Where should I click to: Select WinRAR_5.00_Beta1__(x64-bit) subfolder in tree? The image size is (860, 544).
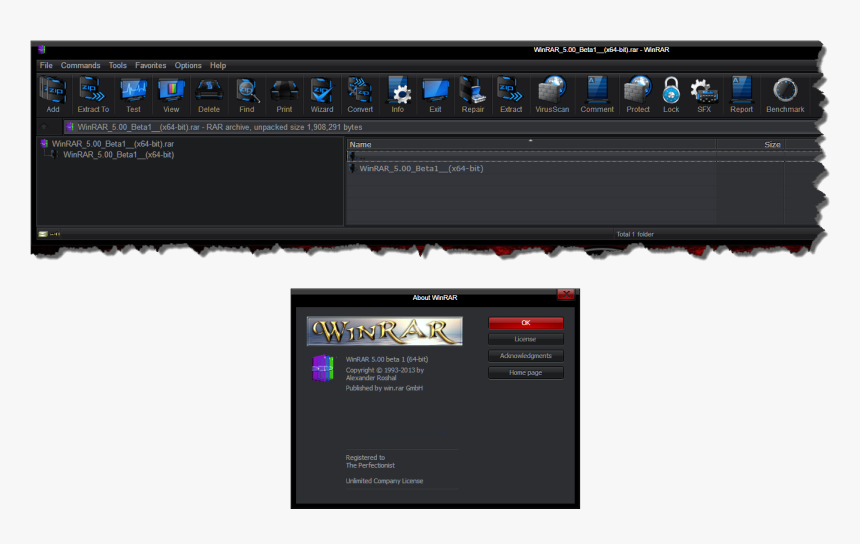click(118, 155)
